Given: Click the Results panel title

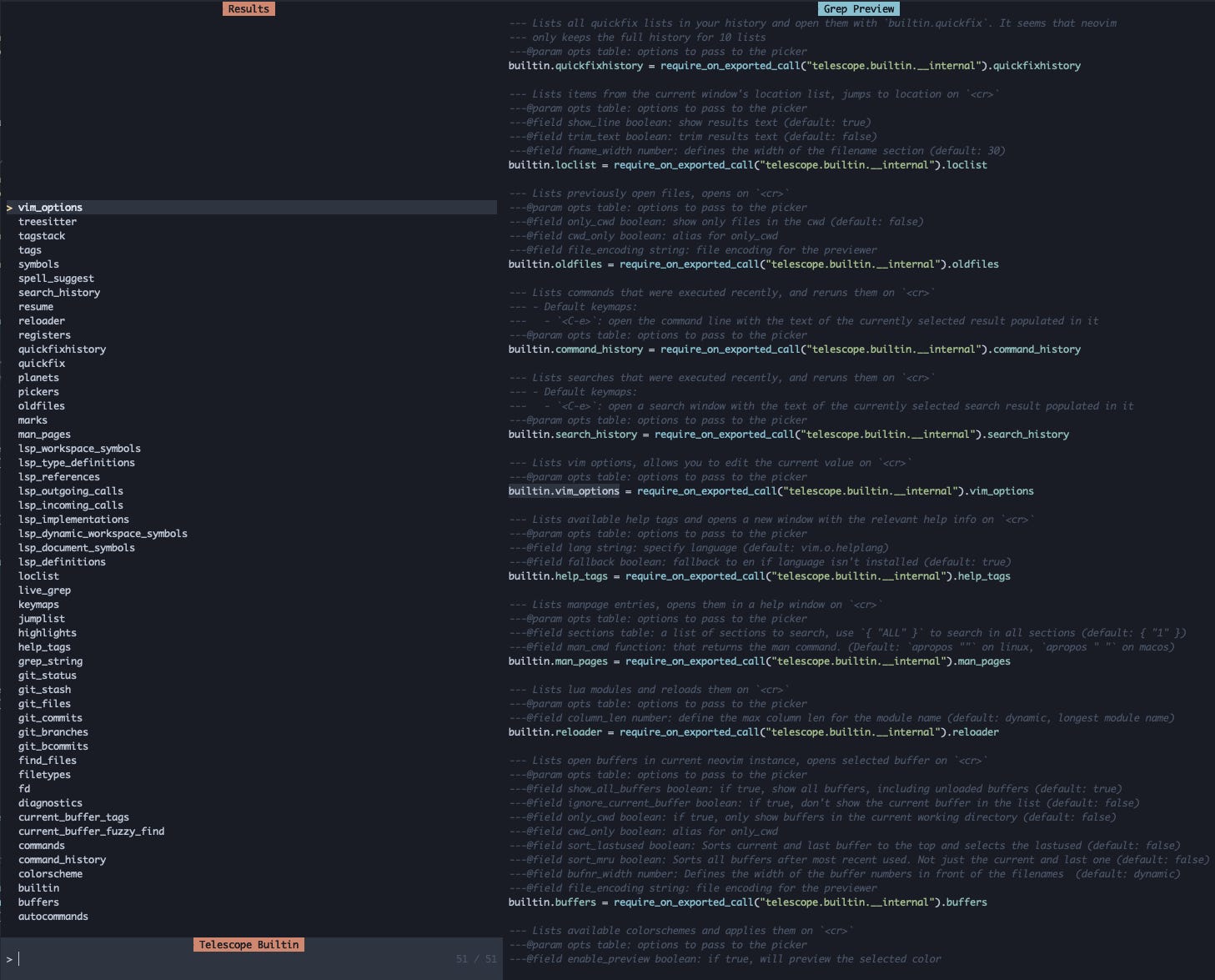Looking at the screenshot, I should (249, 8).
